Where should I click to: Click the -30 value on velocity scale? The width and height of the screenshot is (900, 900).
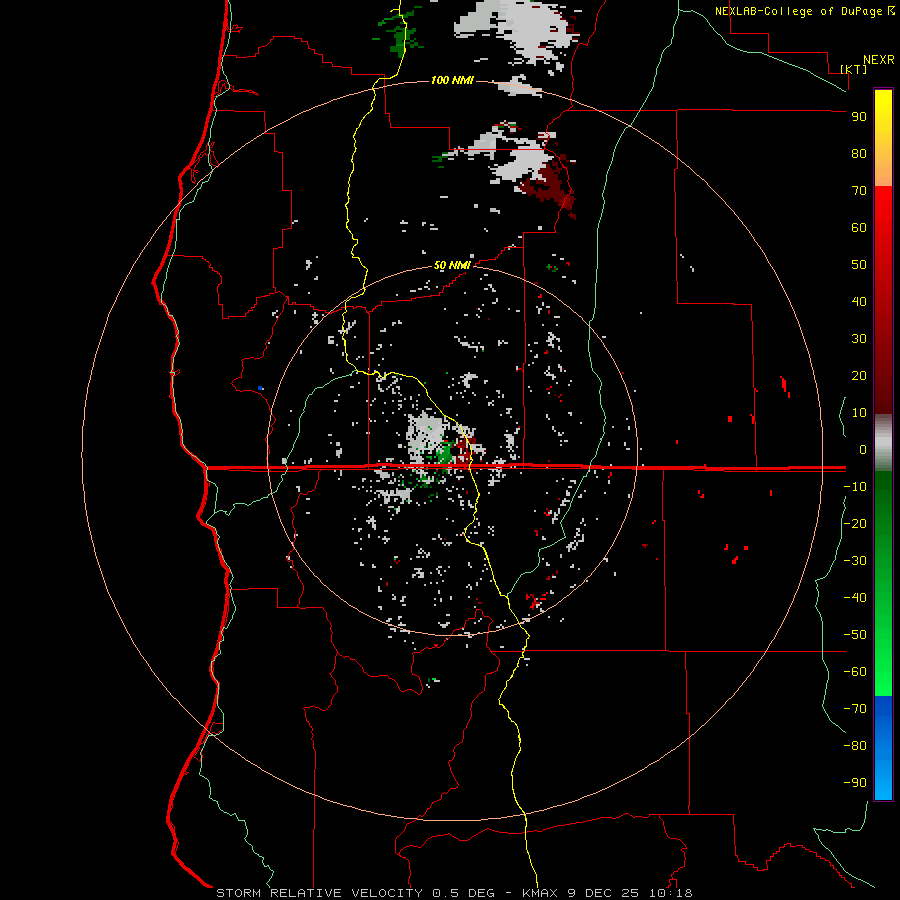coord(855,561)
